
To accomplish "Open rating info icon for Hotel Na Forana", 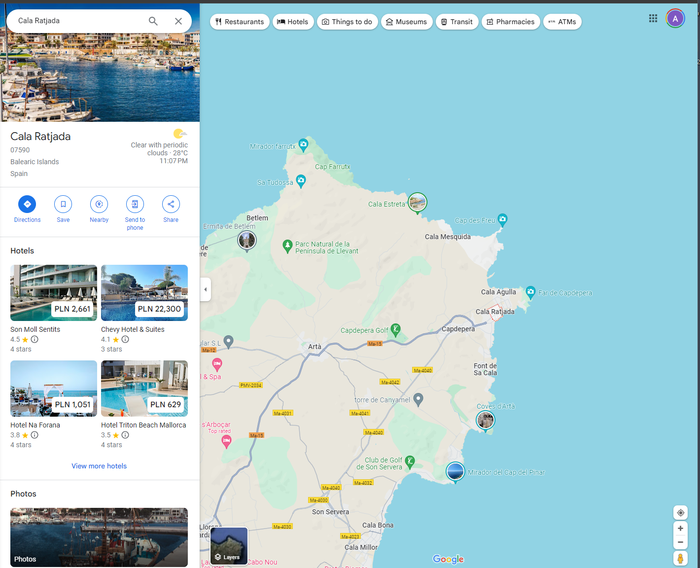I will click(34, 435).
